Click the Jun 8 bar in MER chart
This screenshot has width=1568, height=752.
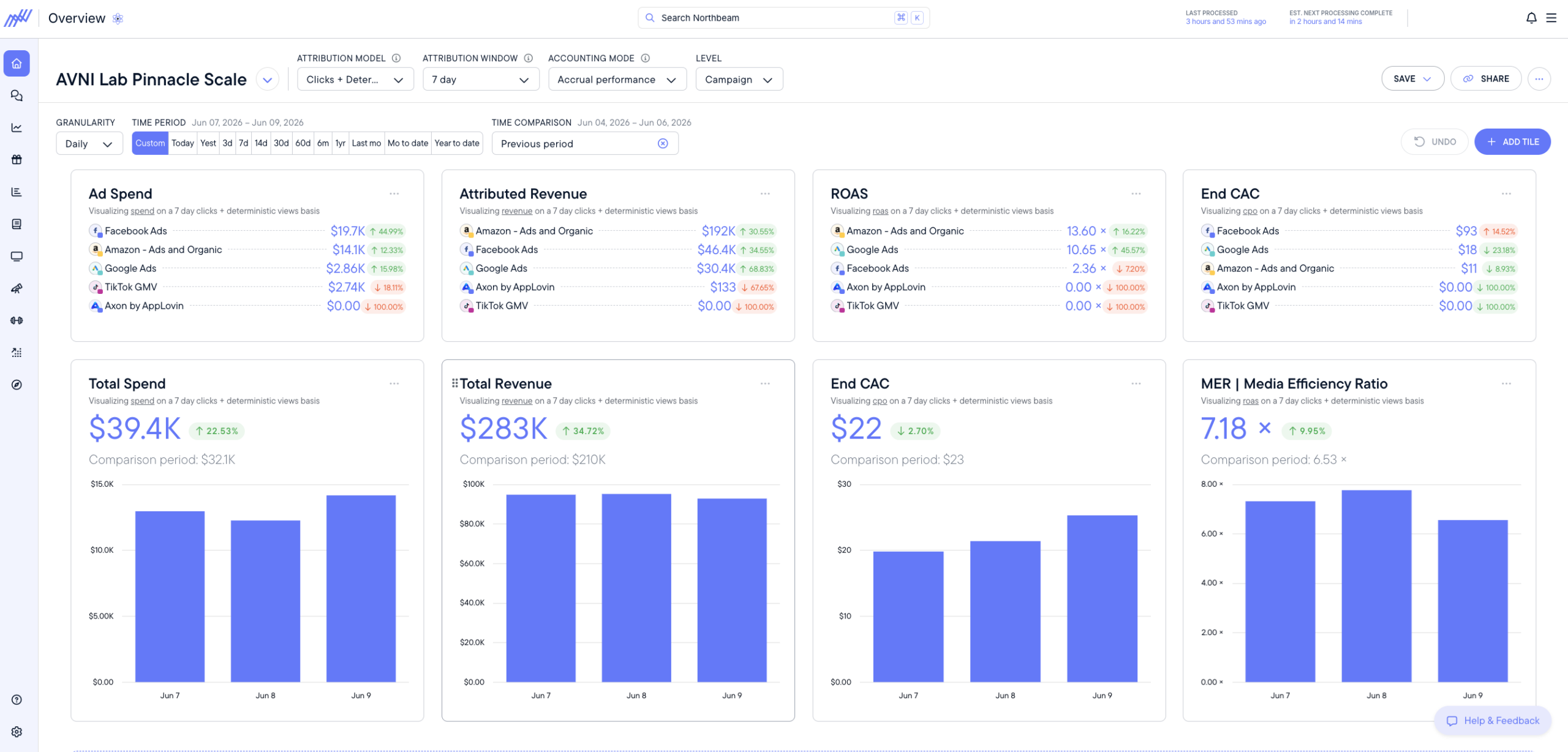[1376, 586]
